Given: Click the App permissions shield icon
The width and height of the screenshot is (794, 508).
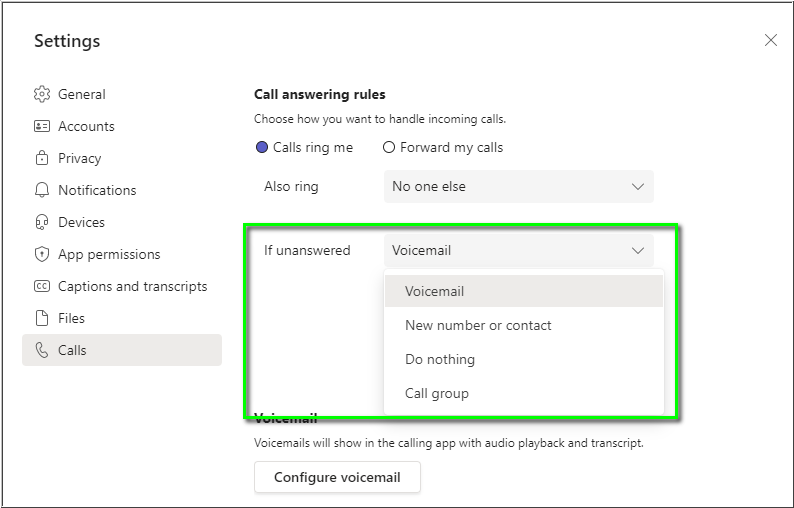Looking at the screenshot, I should click(42, 254).
